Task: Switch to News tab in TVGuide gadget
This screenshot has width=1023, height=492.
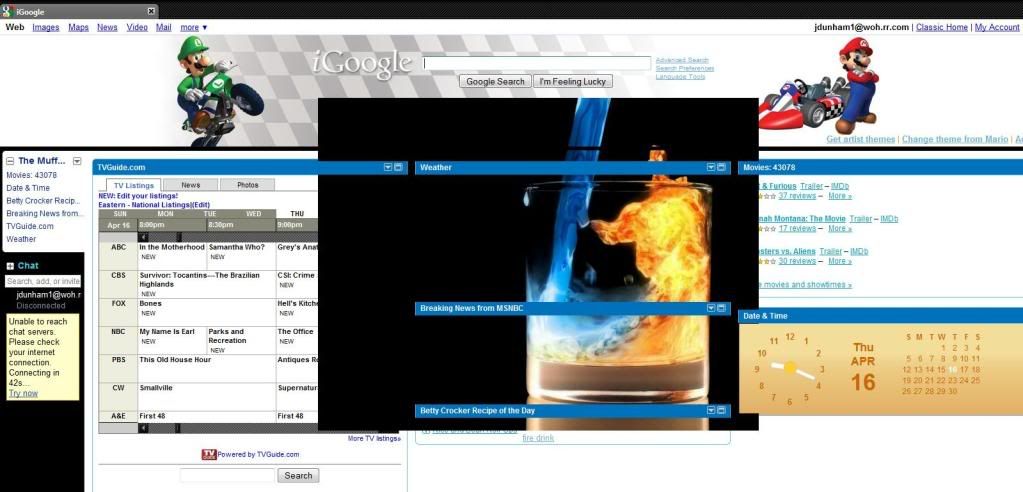Action: [x=191, y=185]
